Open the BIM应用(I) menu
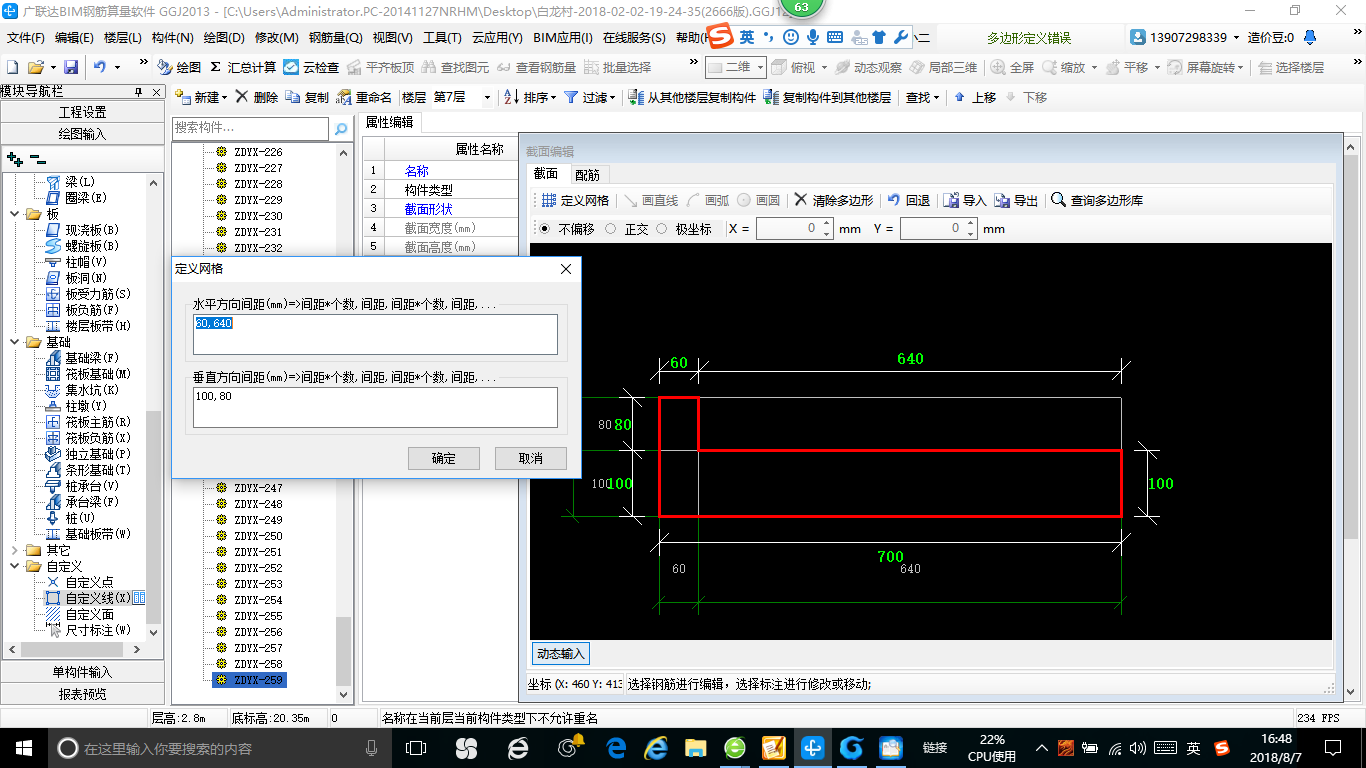 [x=563, y=38]
